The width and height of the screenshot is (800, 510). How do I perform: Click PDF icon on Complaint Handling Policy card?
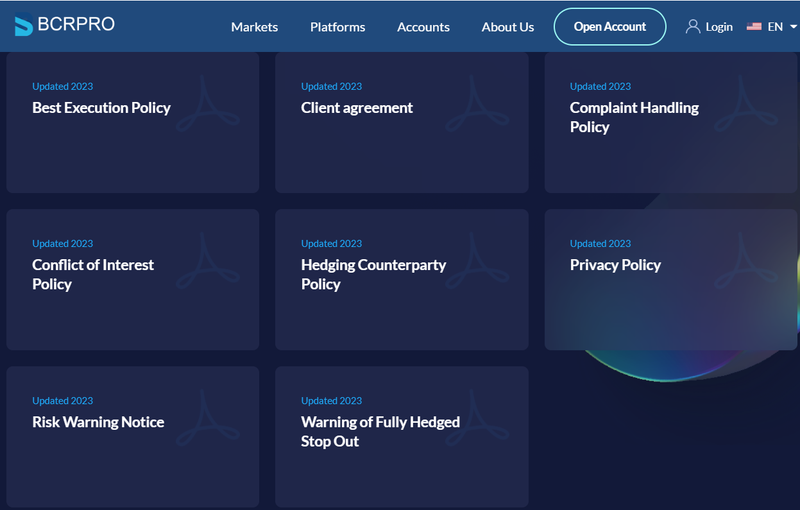point(746,104)
